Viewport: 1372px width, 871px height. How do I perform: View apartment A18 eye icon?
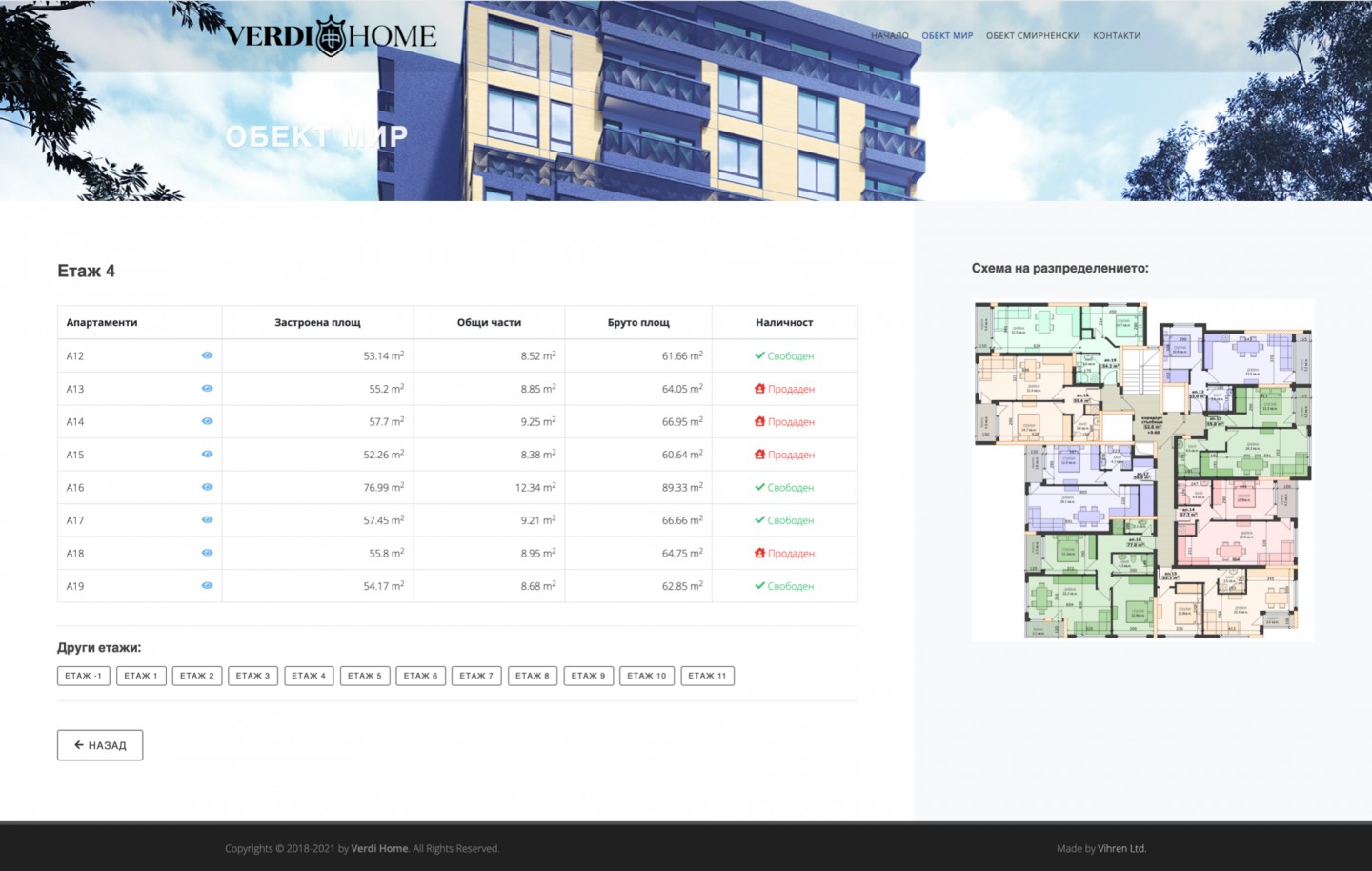point(207,553)
